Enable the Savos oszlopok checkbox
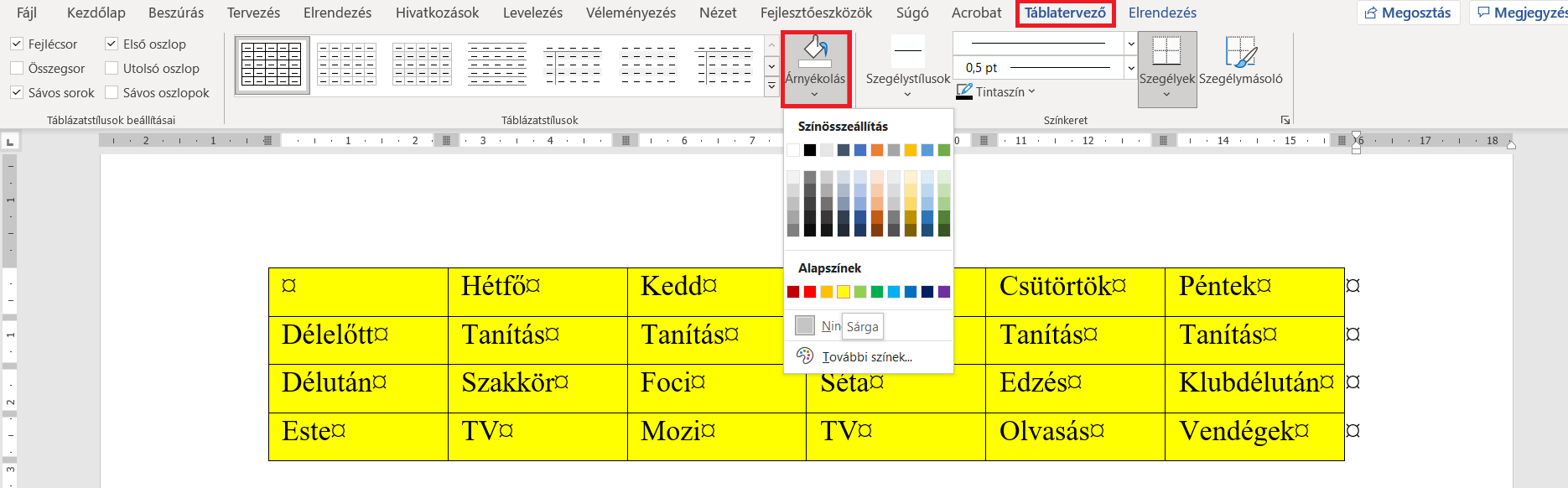This screenshot has width=1568, height=488. point(112,92)
